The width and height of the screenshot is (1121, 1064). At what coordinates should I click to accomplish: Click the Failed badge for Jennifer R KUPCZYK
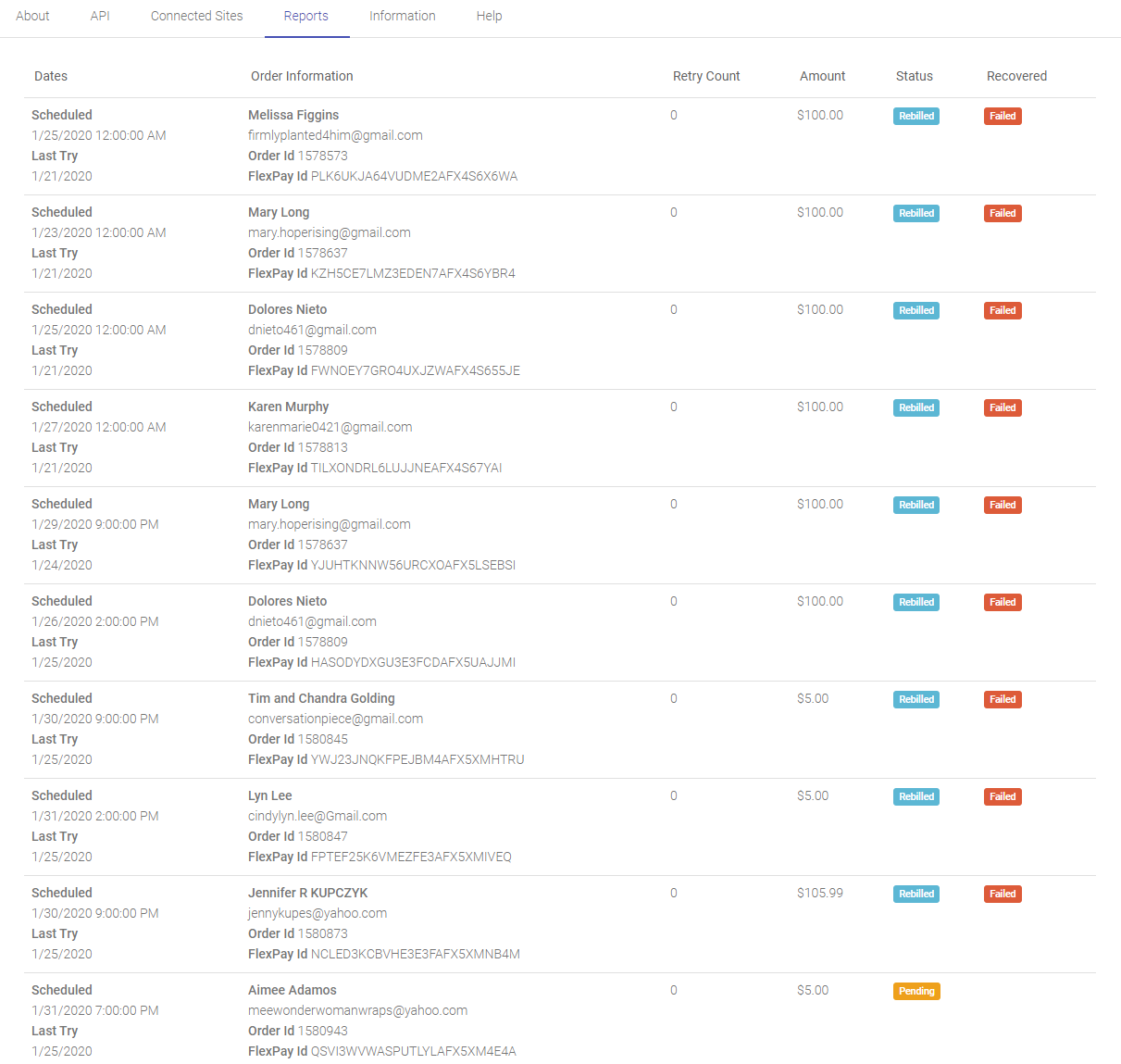(x=1003, y=894)
